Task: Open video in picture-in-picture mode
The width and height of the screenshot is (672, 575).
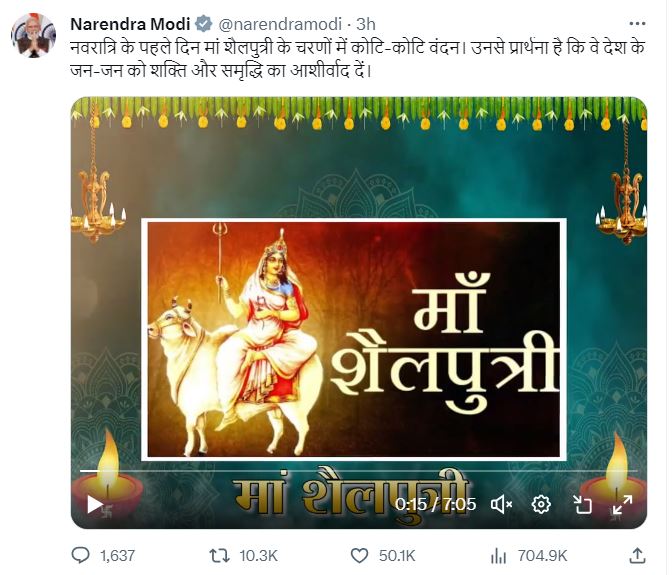Action: tap(585, 504)
